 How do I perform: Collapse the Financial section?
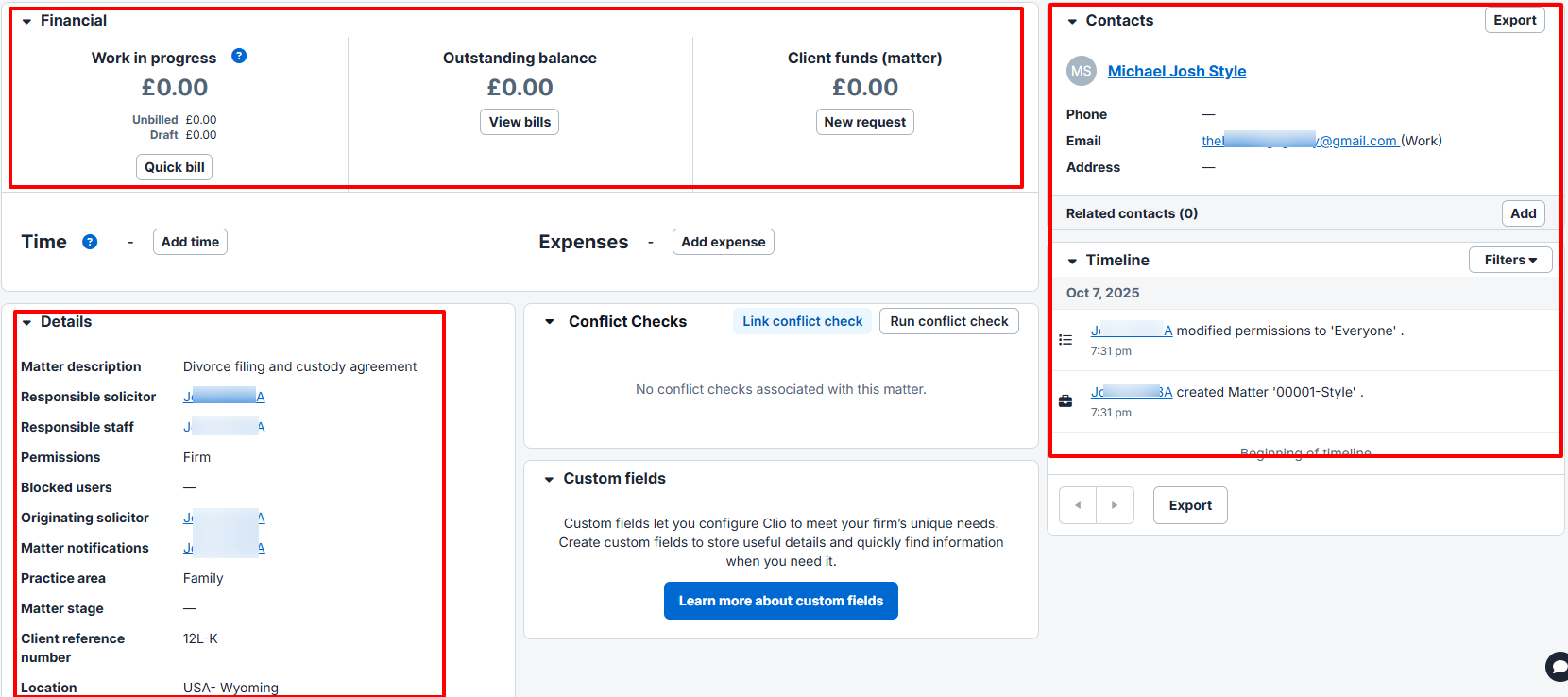coord(26,21)
